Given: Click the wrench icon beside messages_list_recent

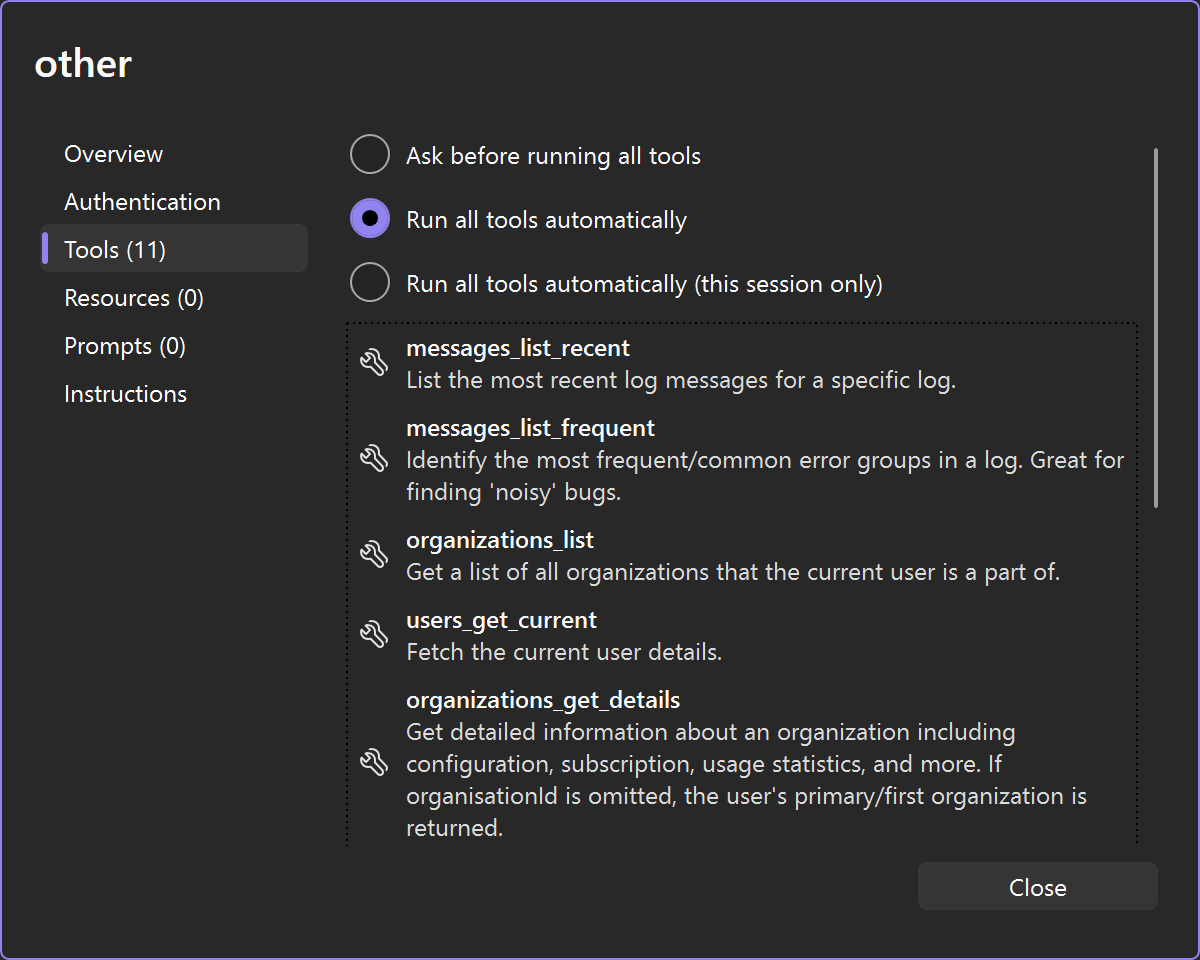Looking at the screenshot, I should (373, 363).
